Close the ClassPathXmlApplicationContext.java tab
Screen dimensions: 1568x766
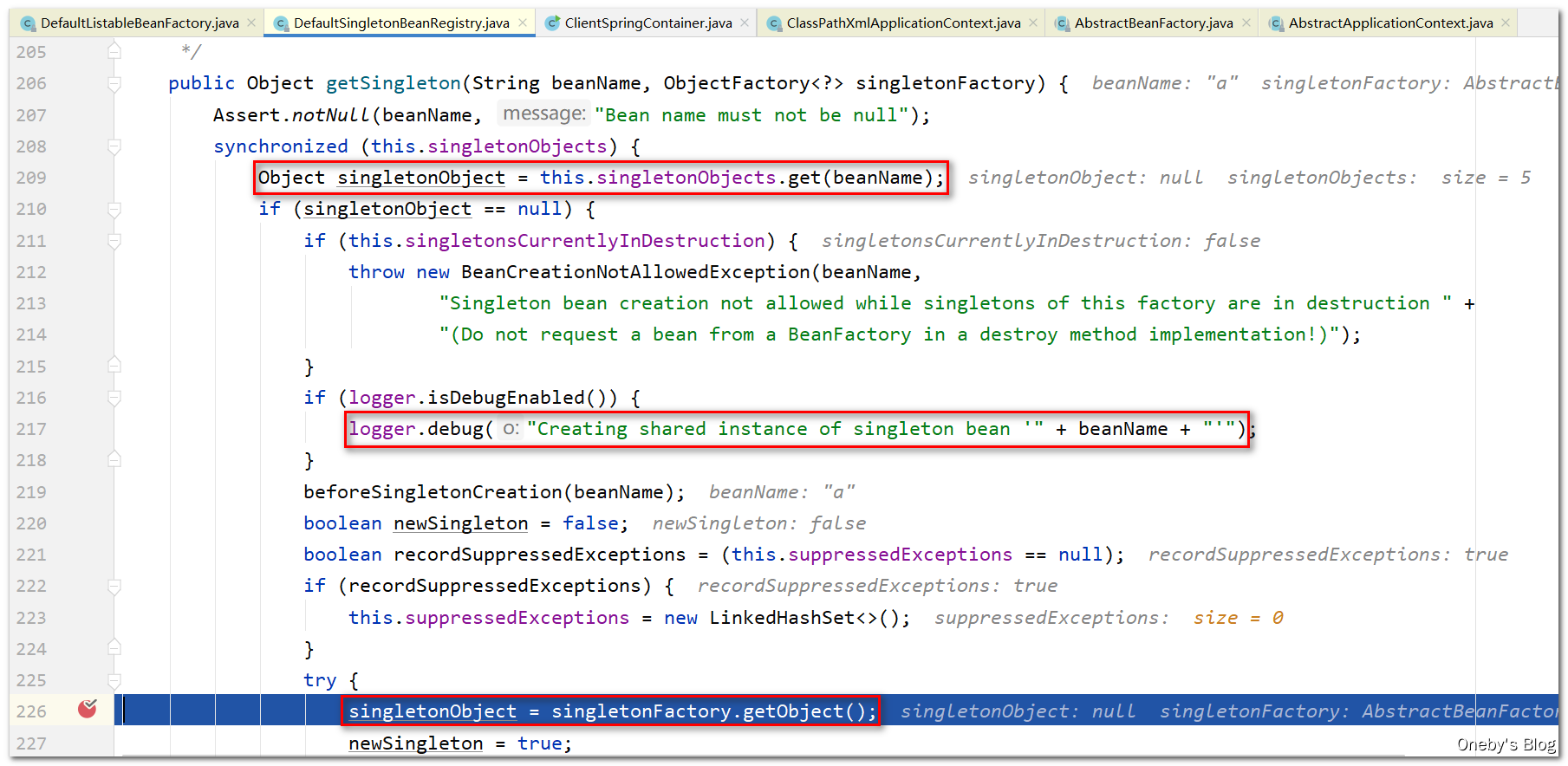point(1033,23)
